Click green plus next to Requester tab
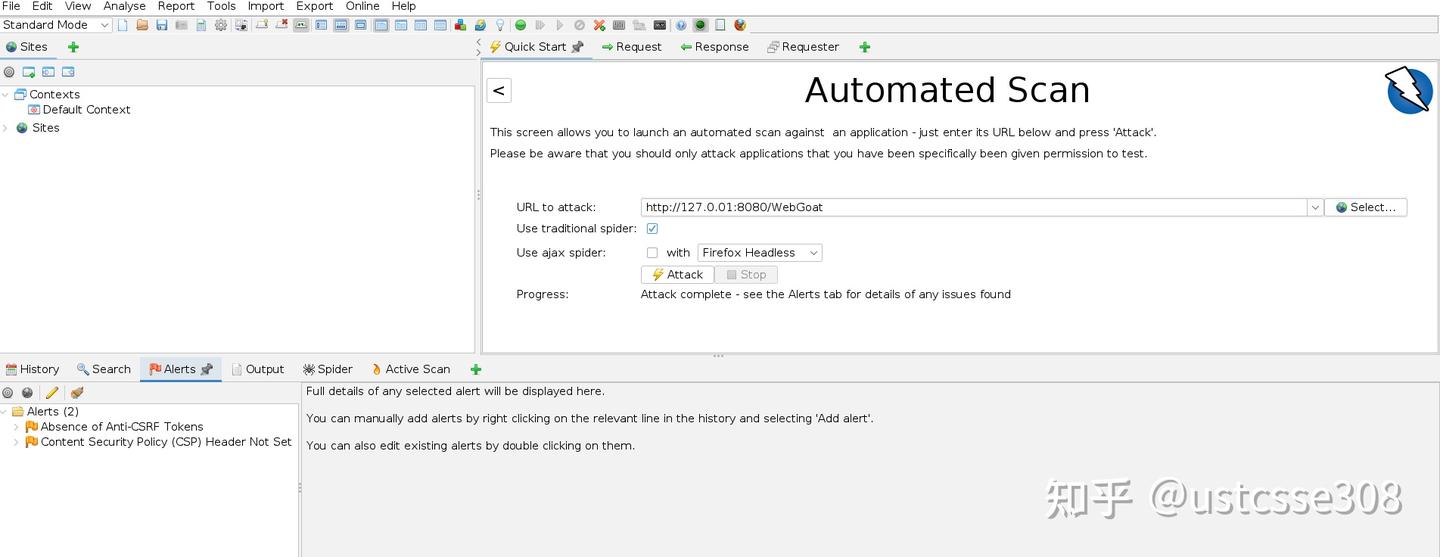The image size is (1440, 557). tap(864, 47)
